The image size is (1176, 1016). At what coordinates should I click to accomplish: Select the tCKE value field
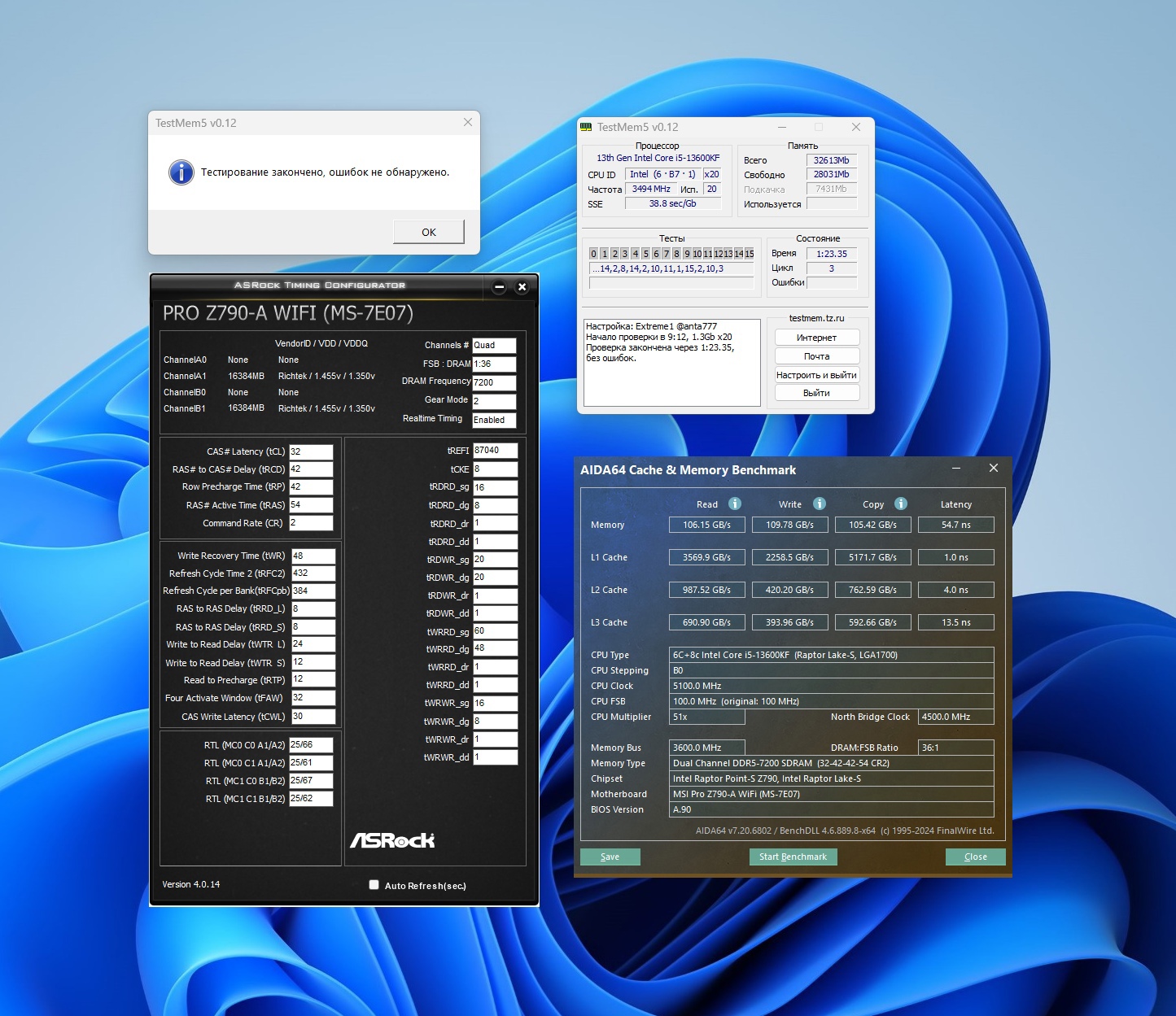pos(496,469)
